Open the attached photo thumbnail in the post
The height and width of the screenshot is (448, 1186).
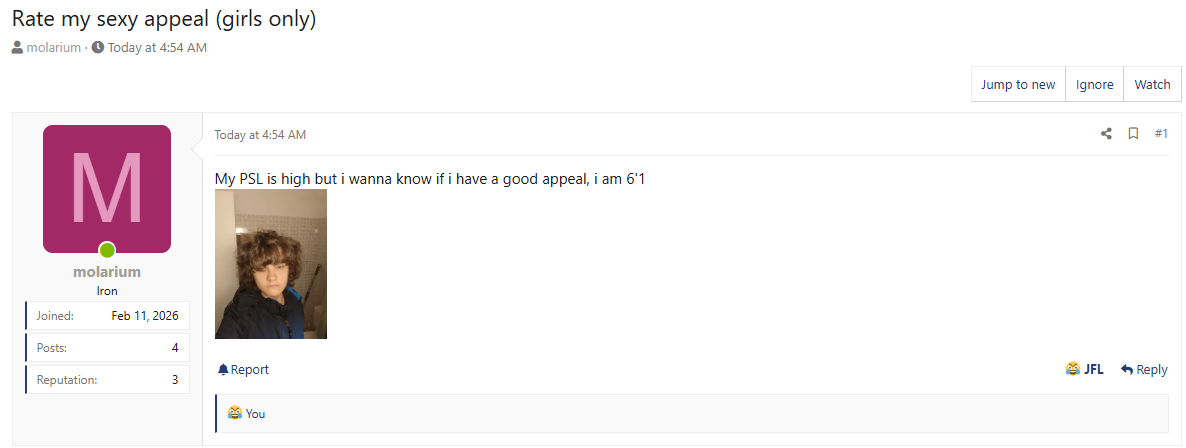click(271, 264)
